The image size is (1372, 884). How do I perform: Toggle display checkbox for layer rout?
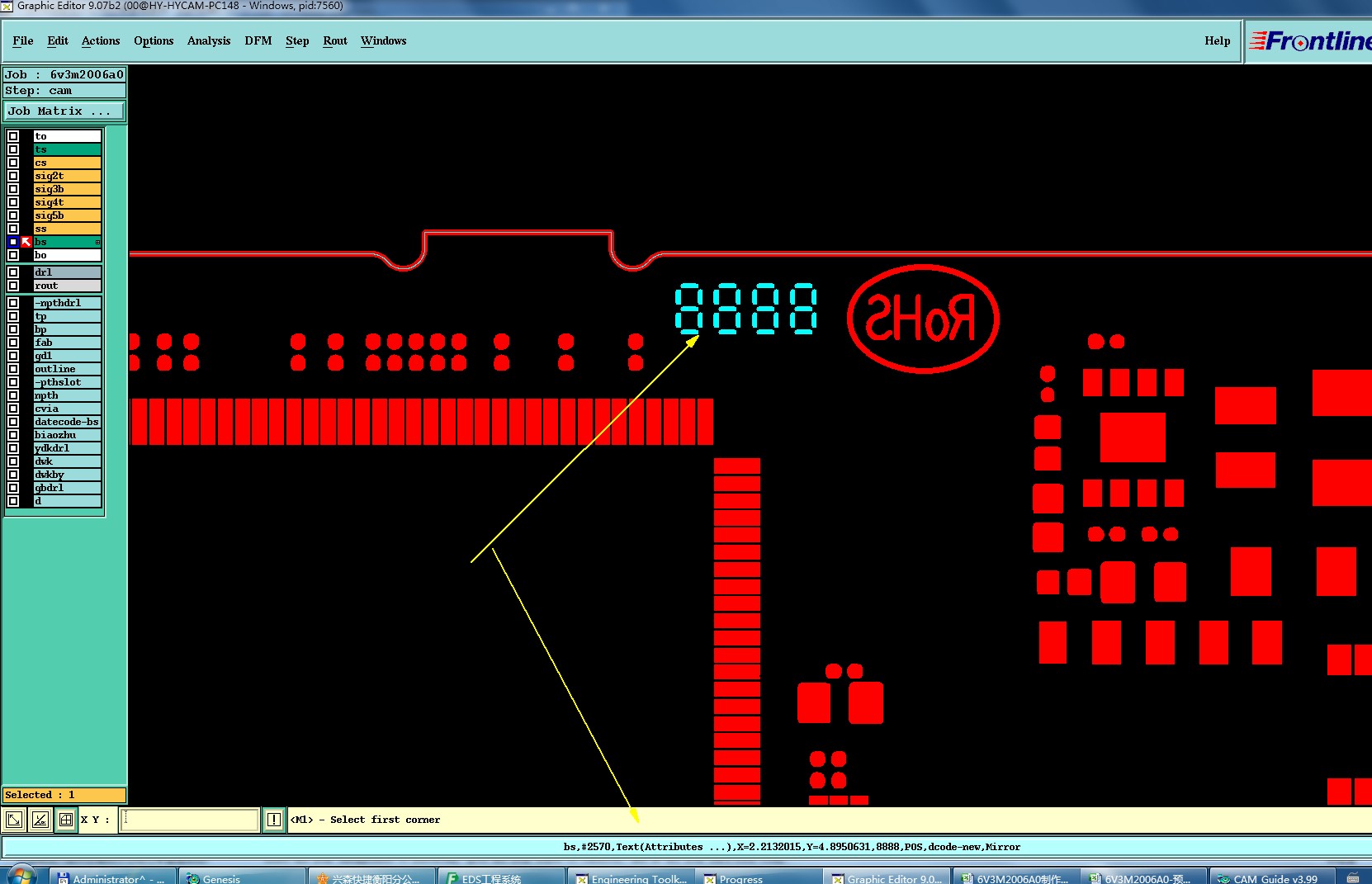(x=13, y=286)
